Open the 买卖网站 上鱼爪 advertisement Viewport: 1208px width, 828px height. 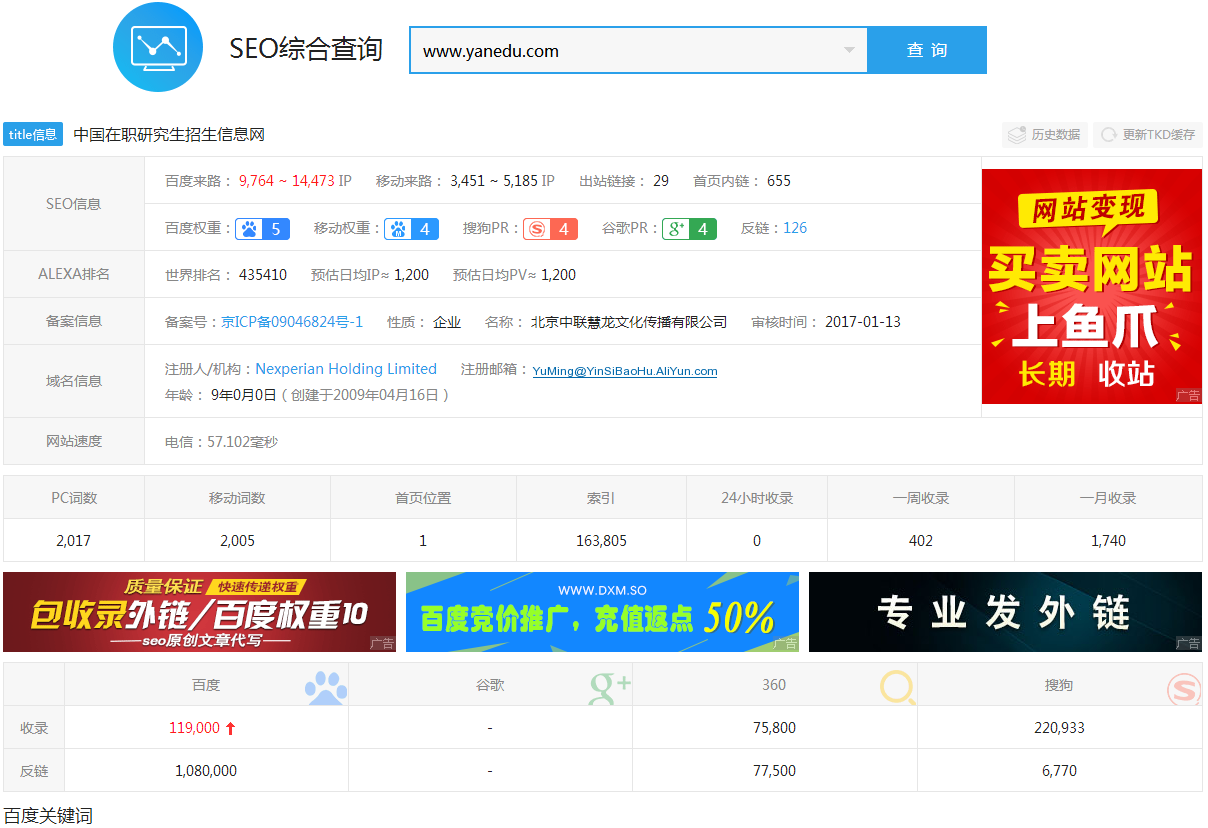[1092, 286]
